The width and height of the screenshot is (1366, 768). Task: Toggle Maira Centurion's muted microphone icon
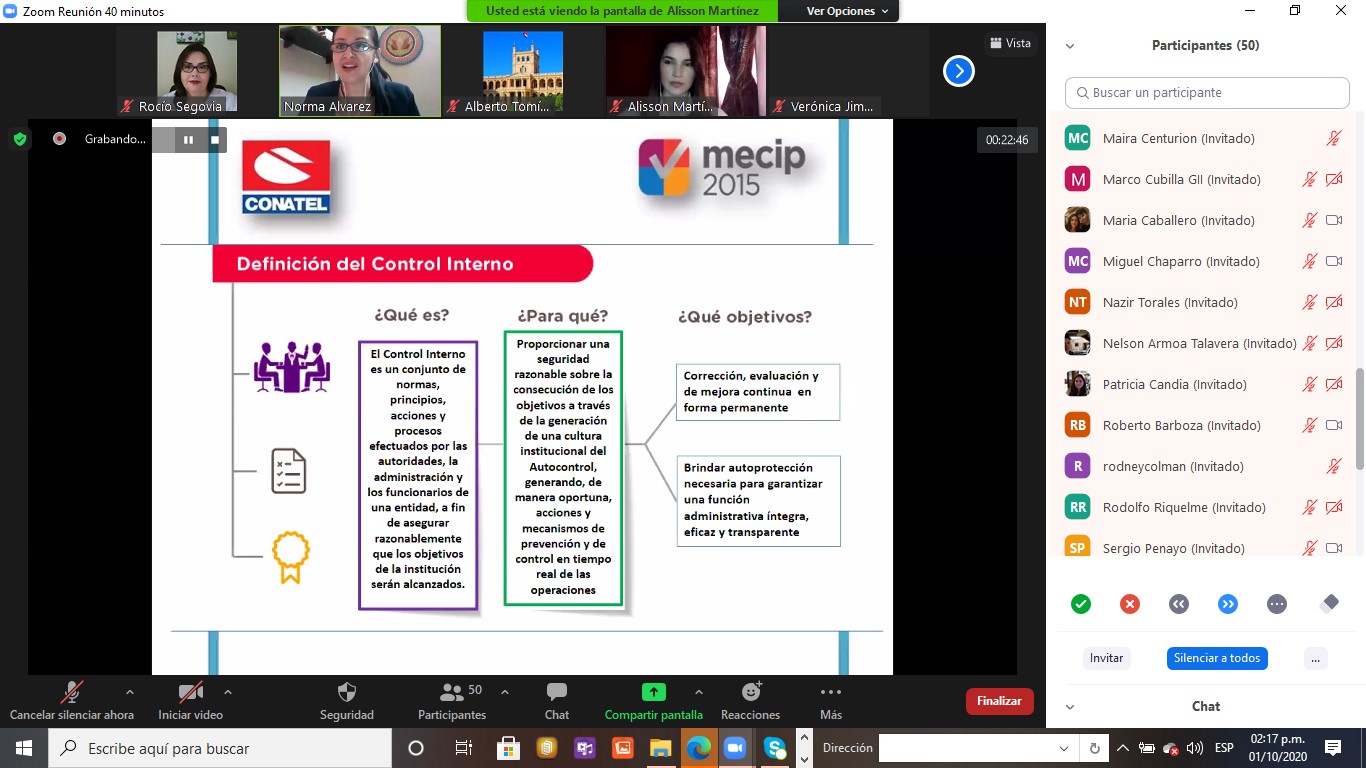(x=1333, y=139)
